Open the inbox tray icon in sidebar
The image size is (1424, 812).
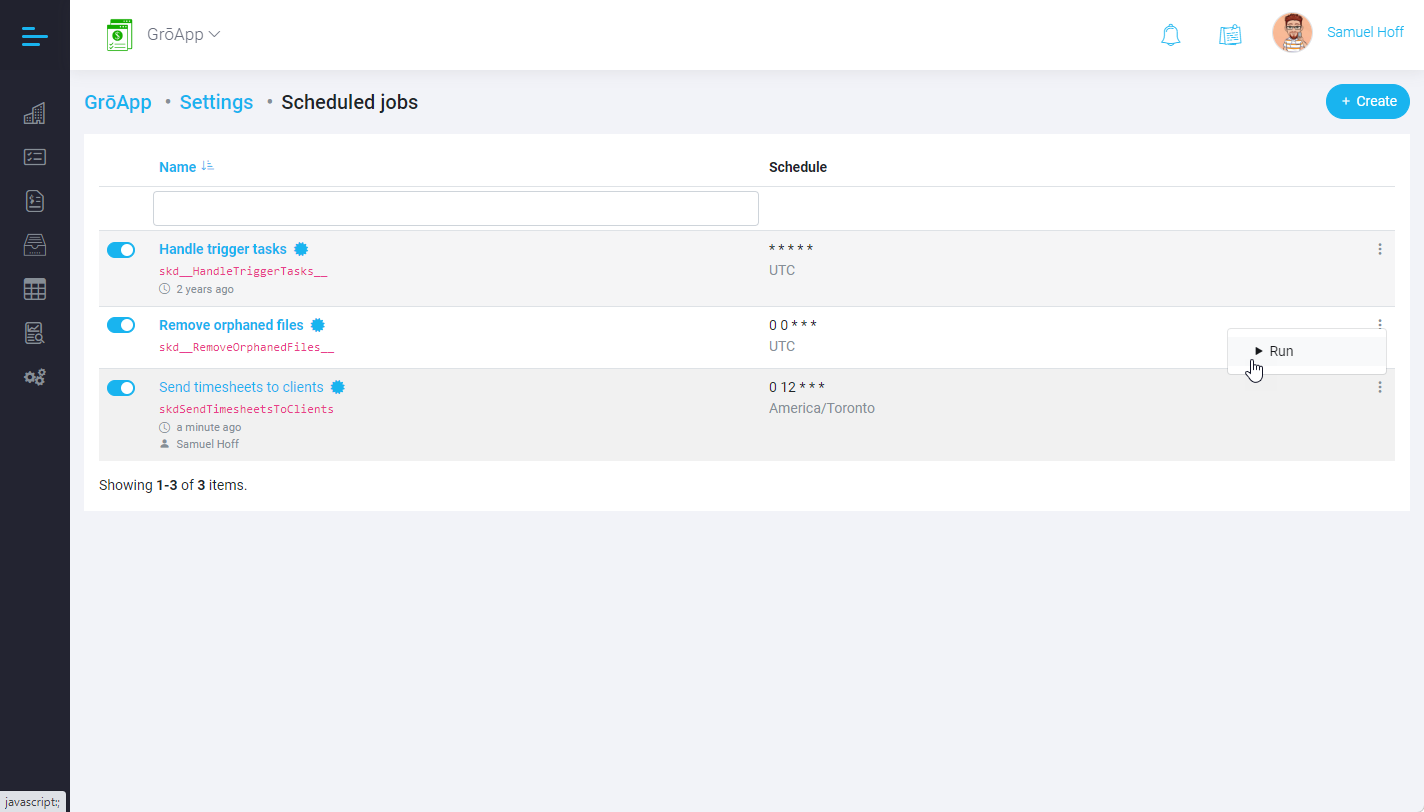[x=34, y=245]
